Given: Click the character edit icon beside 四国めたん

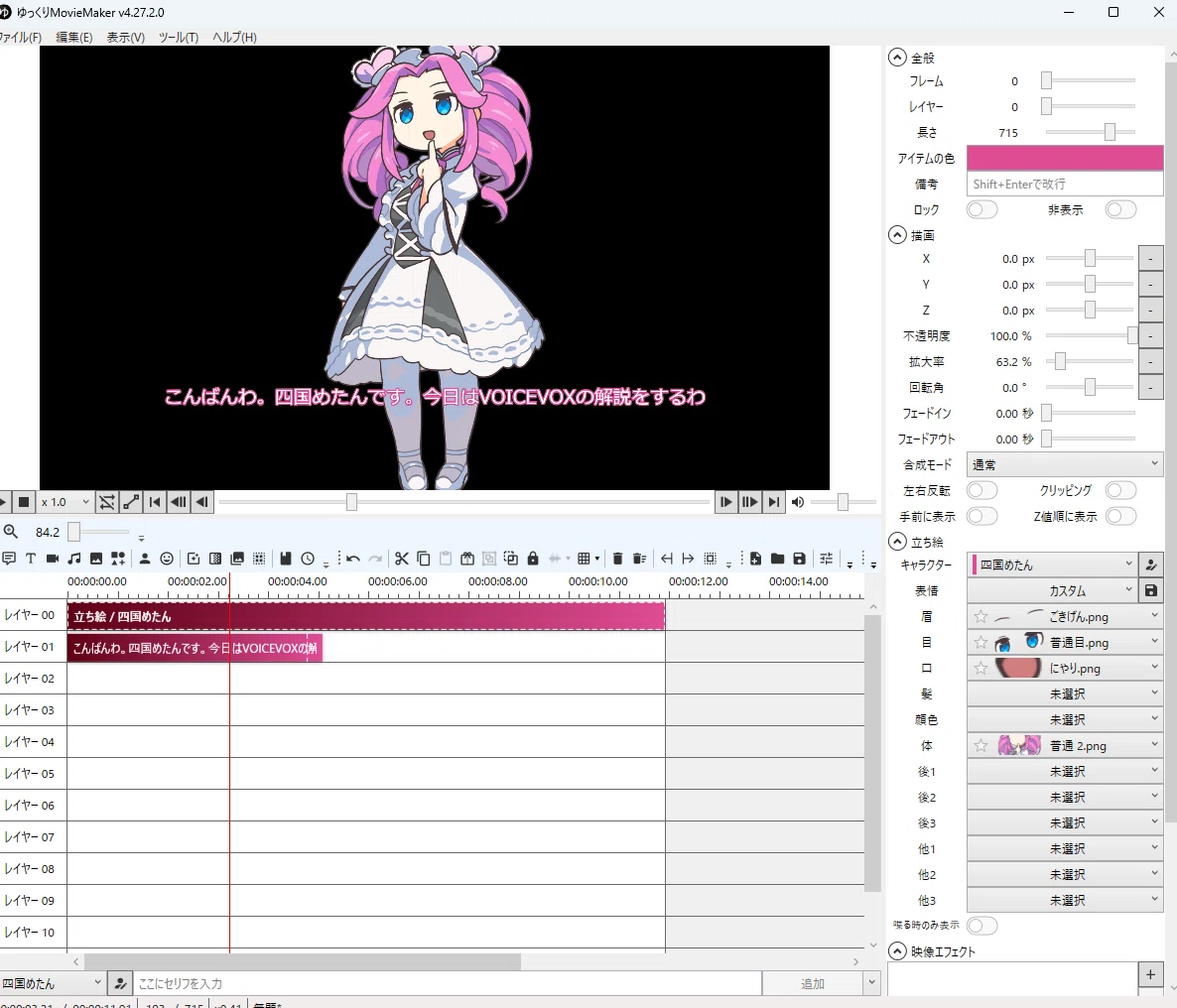Looking at the screenshot, I should 1151,565.
